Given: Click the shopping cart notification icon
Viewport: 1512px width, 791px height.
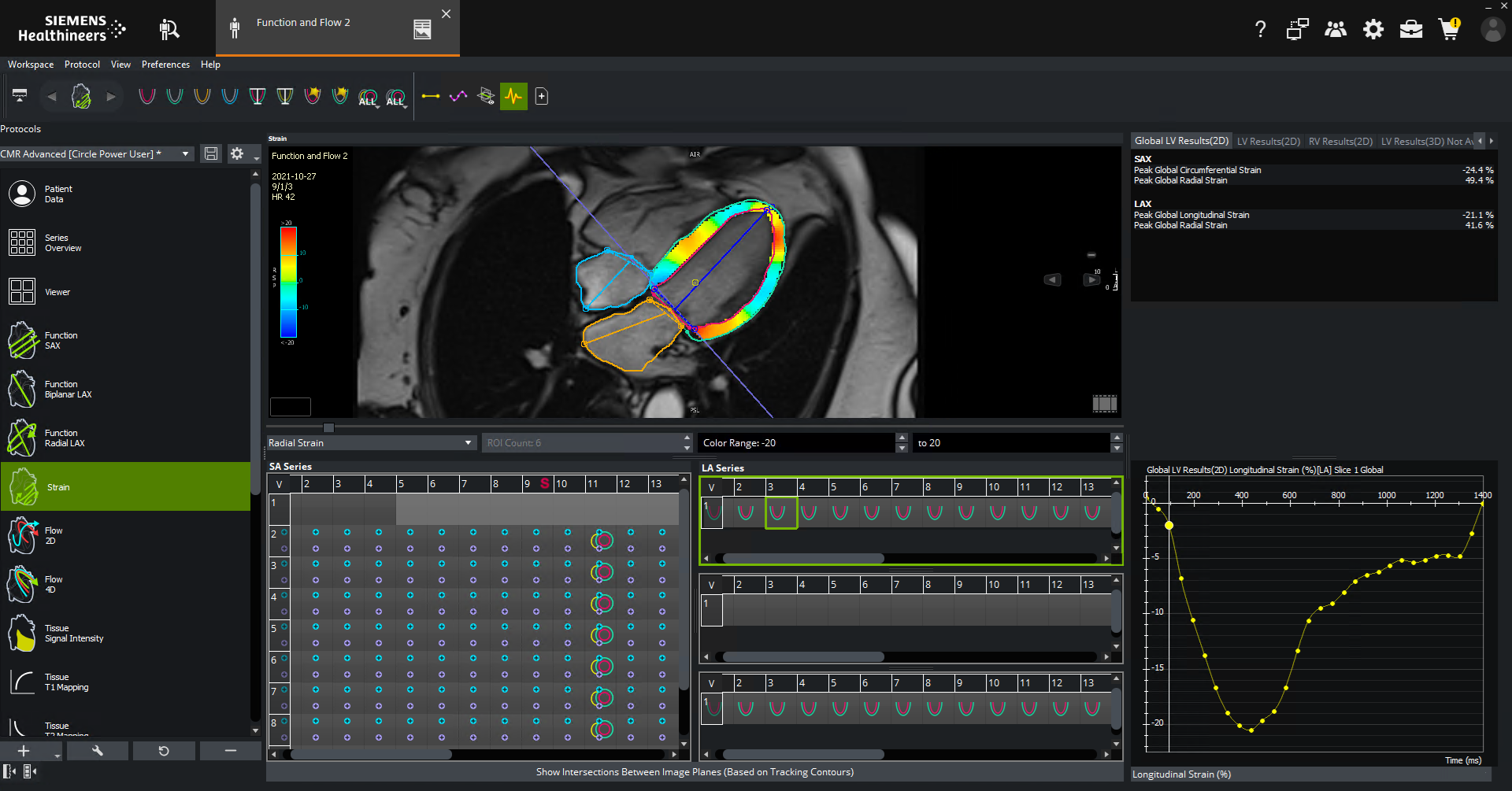Looking at the screenshot, I should [x=1449, y=29].
